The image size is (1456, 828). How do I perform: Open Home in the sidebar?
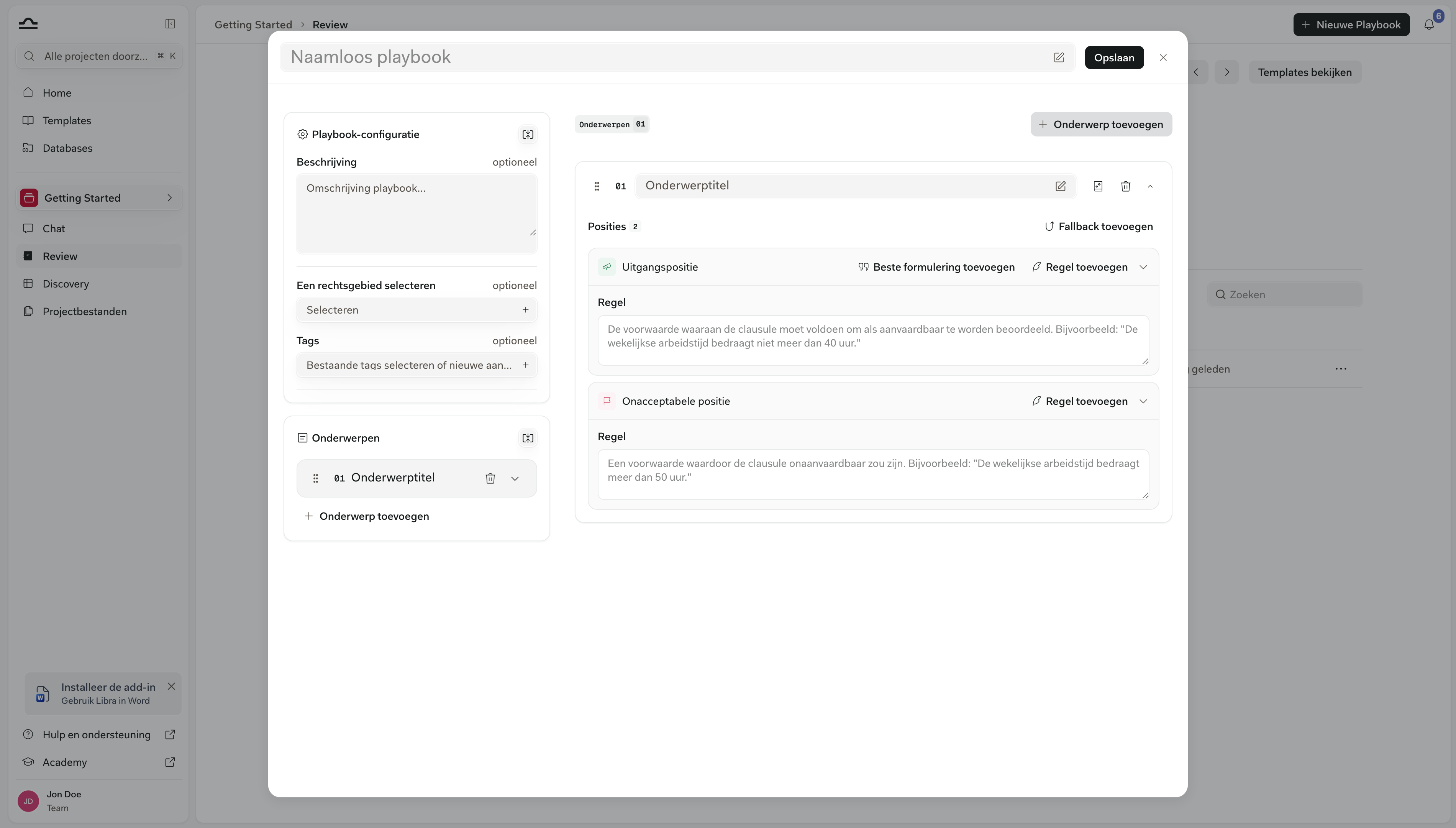click(x=100, y=93)
